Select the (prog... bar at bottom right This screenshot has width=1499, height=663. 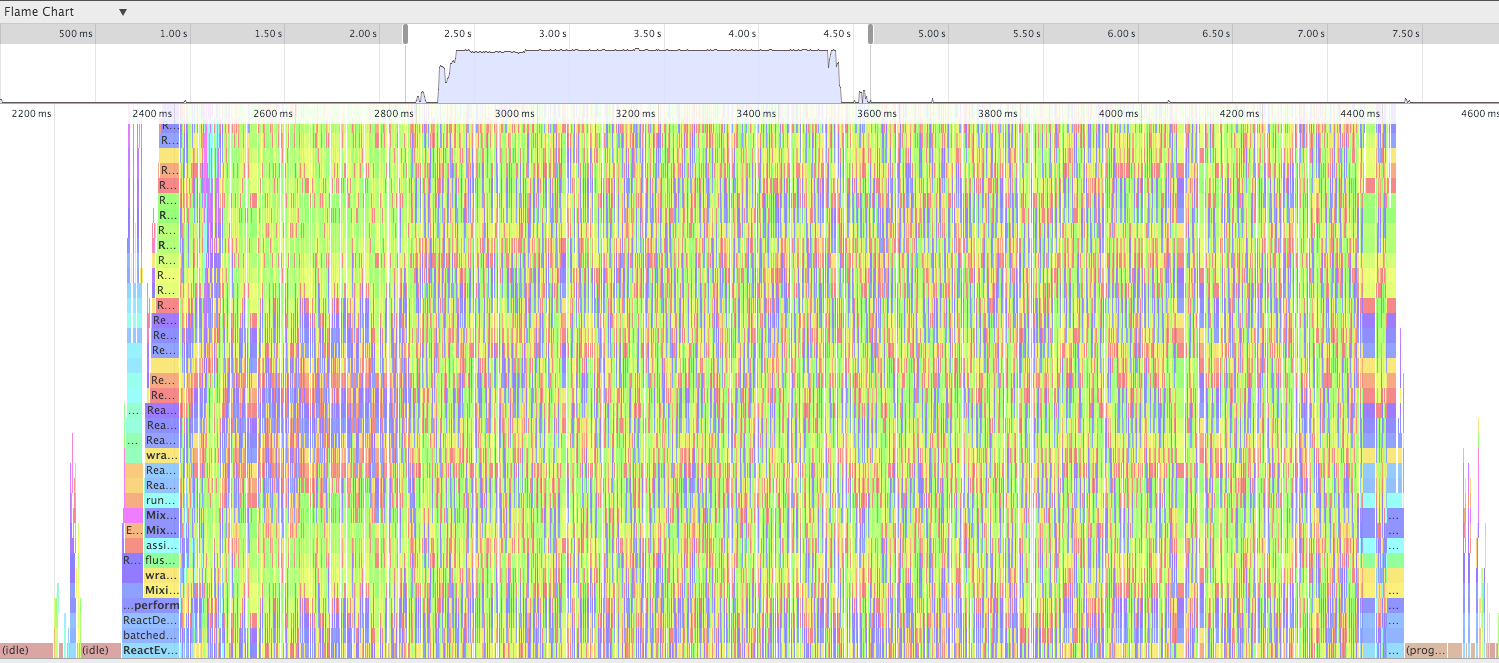click(x=1427, y=650)
